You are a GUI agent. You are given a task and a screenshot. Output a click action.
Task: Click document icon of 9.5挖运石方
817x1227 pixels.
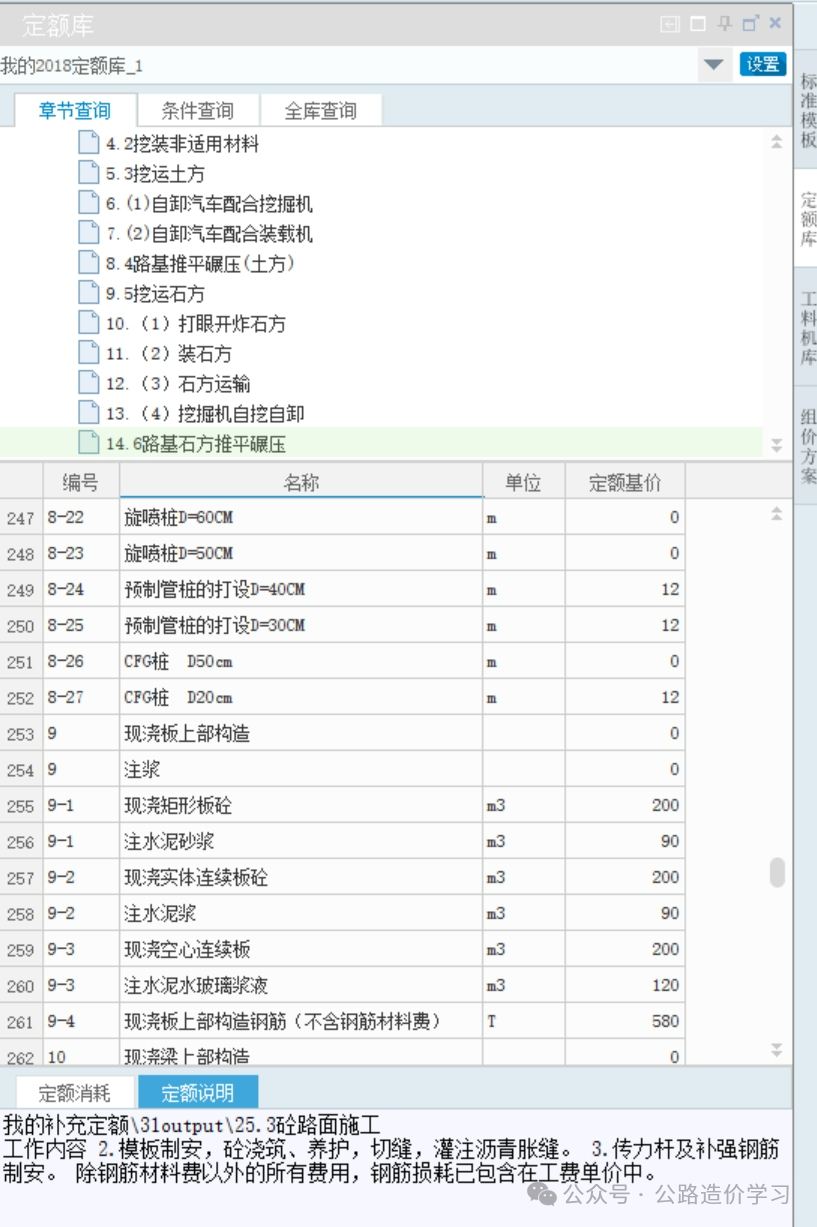89,293
